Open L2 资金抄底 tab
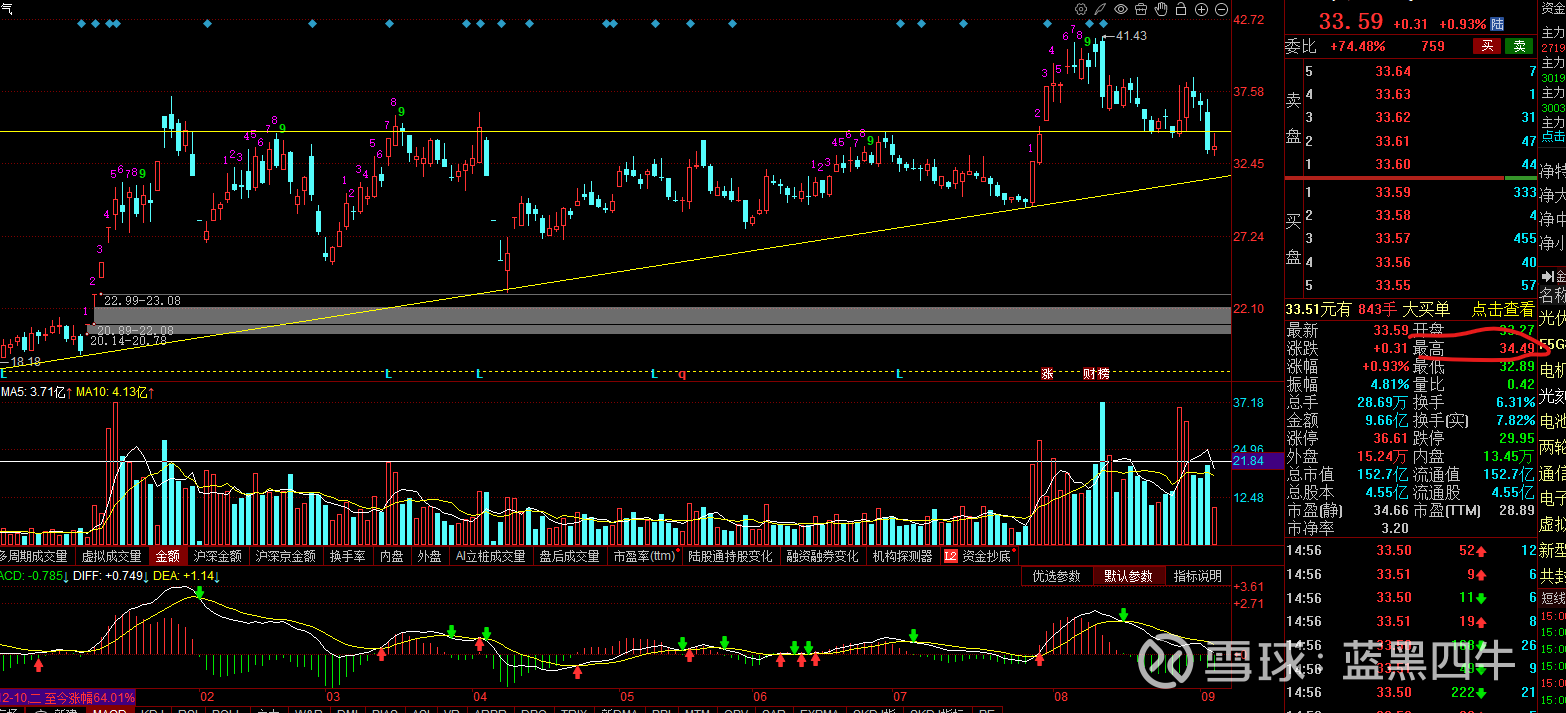1566x713 pixels. click(x=979, y=556)
